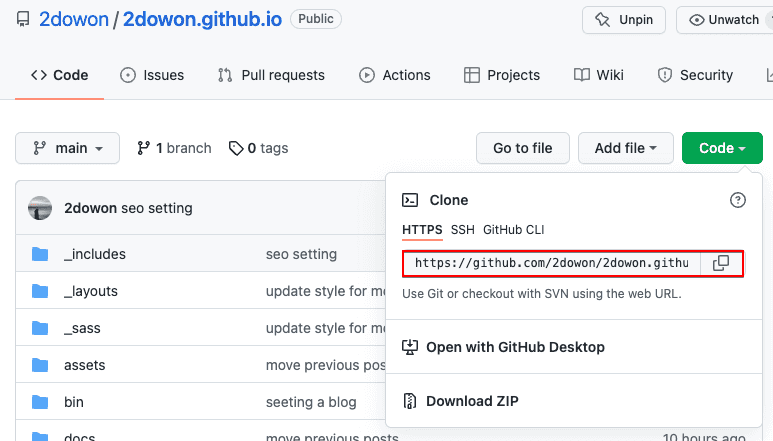The image size is (773, 441).
Task: Click the branch icon beside 1 branch
Action: [144, 148]
